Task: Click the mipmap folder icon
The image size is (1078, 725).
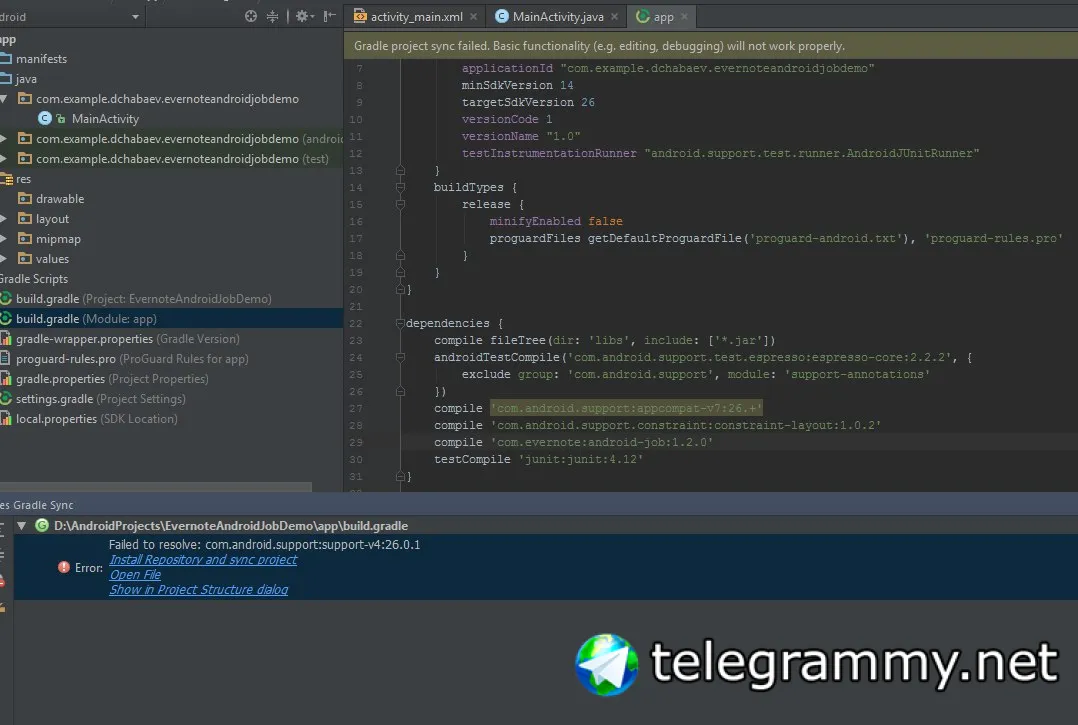Action: 25,238
